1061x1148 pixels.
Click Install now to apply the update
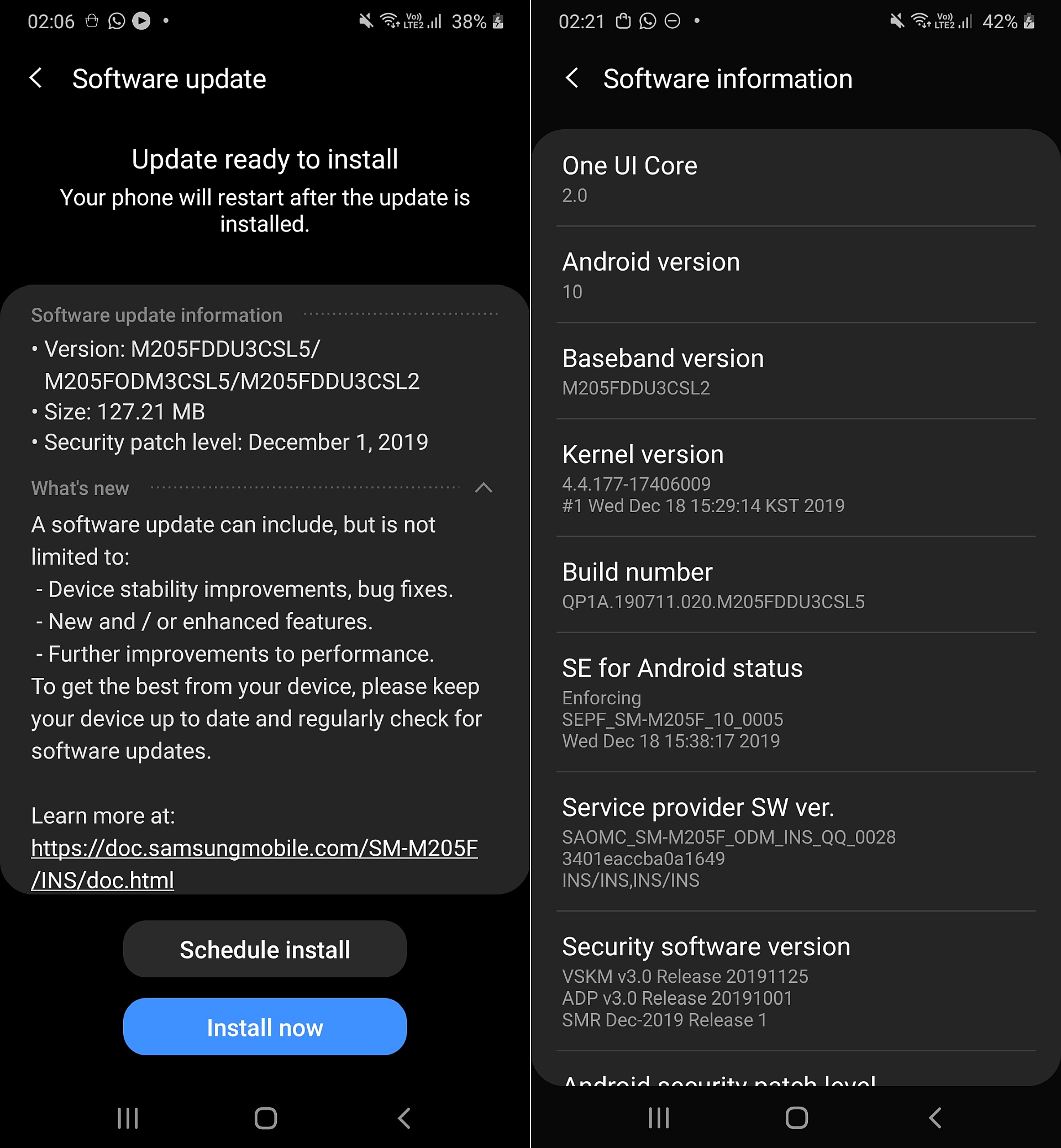tap(265, 1022)
